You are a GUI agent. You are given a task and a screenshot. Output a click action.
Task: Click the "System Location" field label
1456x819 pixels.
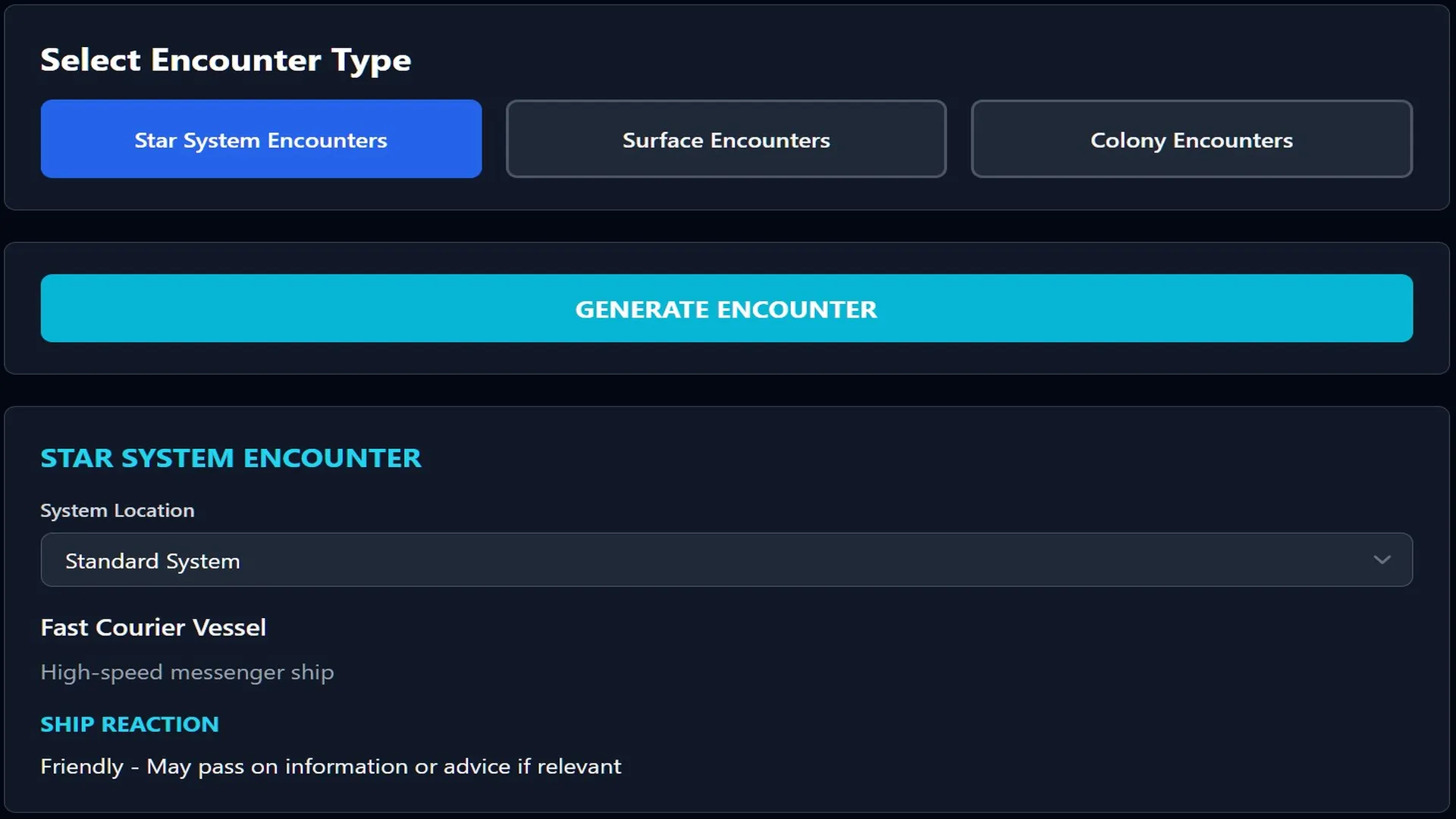[118, 510]
